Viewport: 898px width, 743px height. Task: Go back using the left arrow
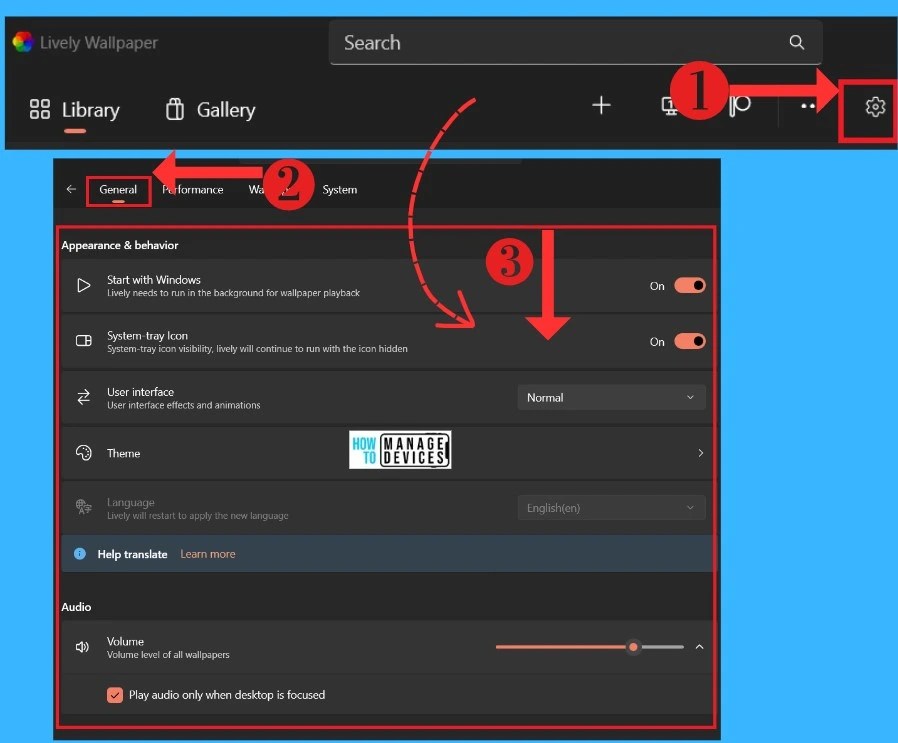(71, 189)
